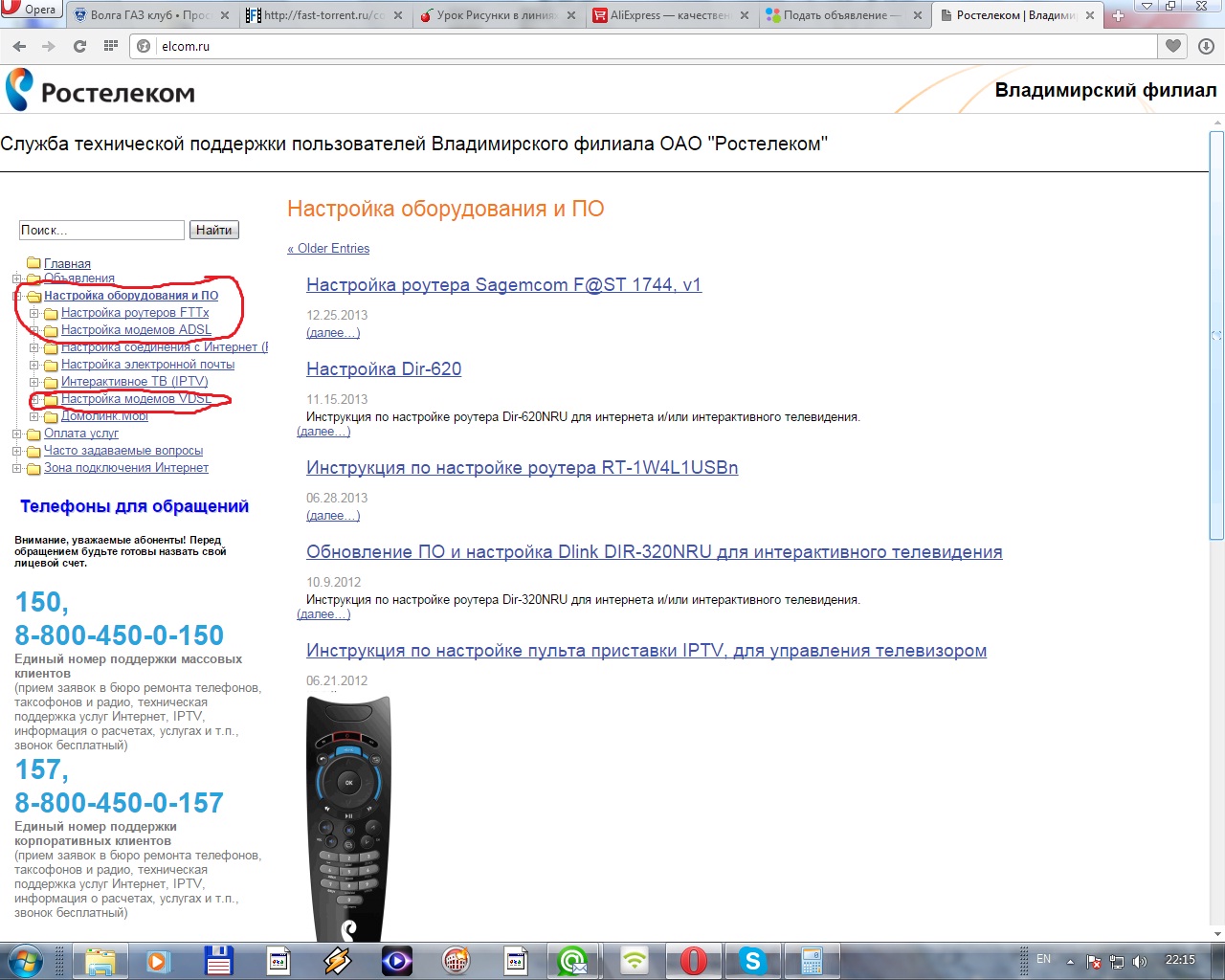
Task: Open Настройка модемов ADSL link
Action: tap(136, 330)
